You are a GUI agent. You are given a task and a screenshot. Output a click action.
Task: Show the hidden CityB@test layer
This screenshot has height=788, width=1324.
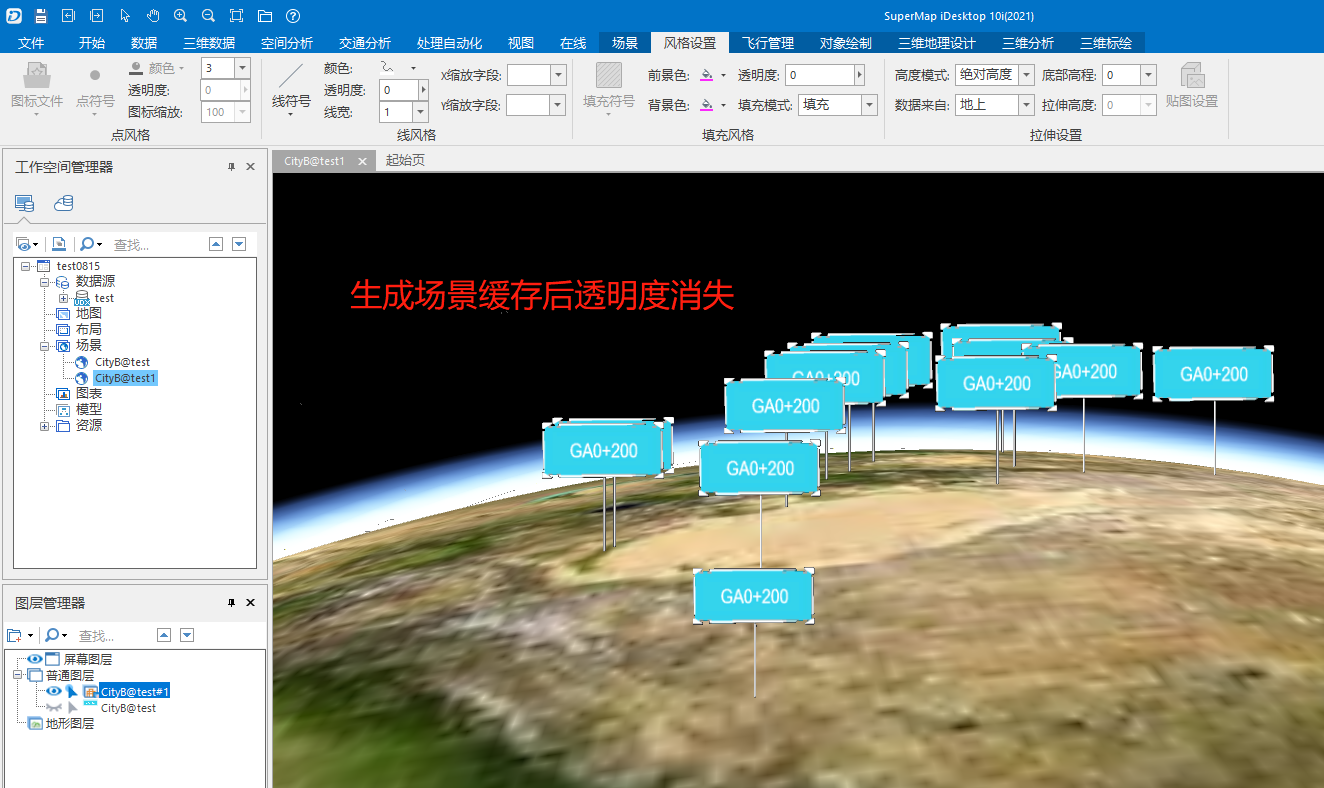coord(54,707)
